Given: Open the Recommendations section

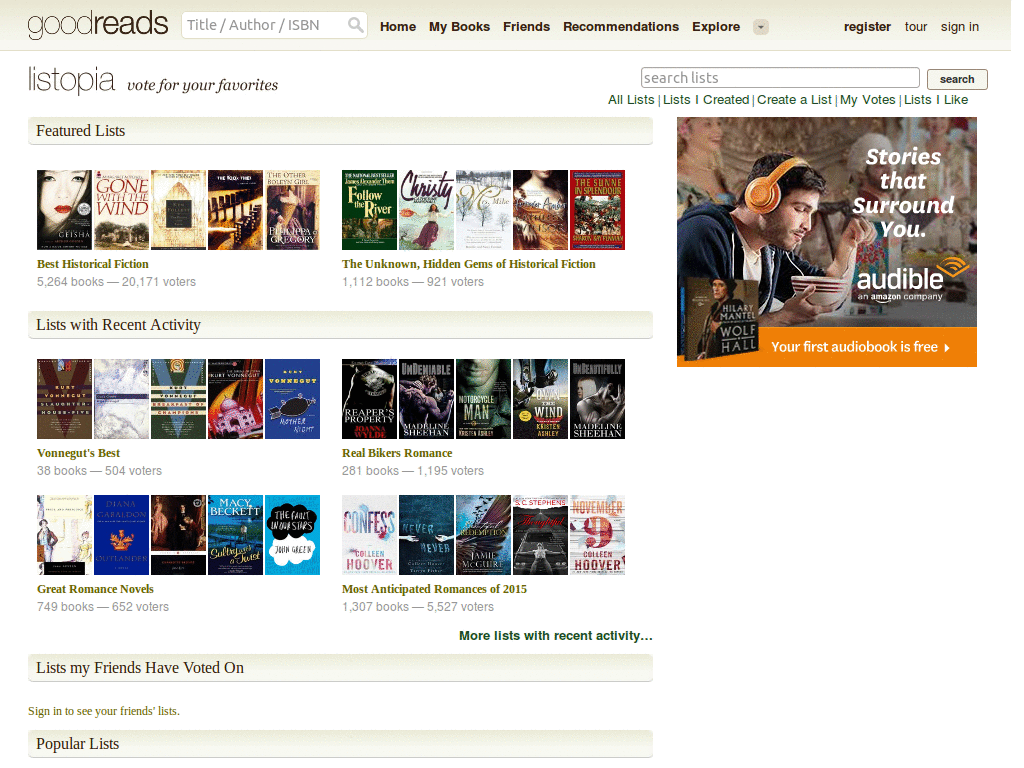Looking at the screenshot, I should click(621, 27).
